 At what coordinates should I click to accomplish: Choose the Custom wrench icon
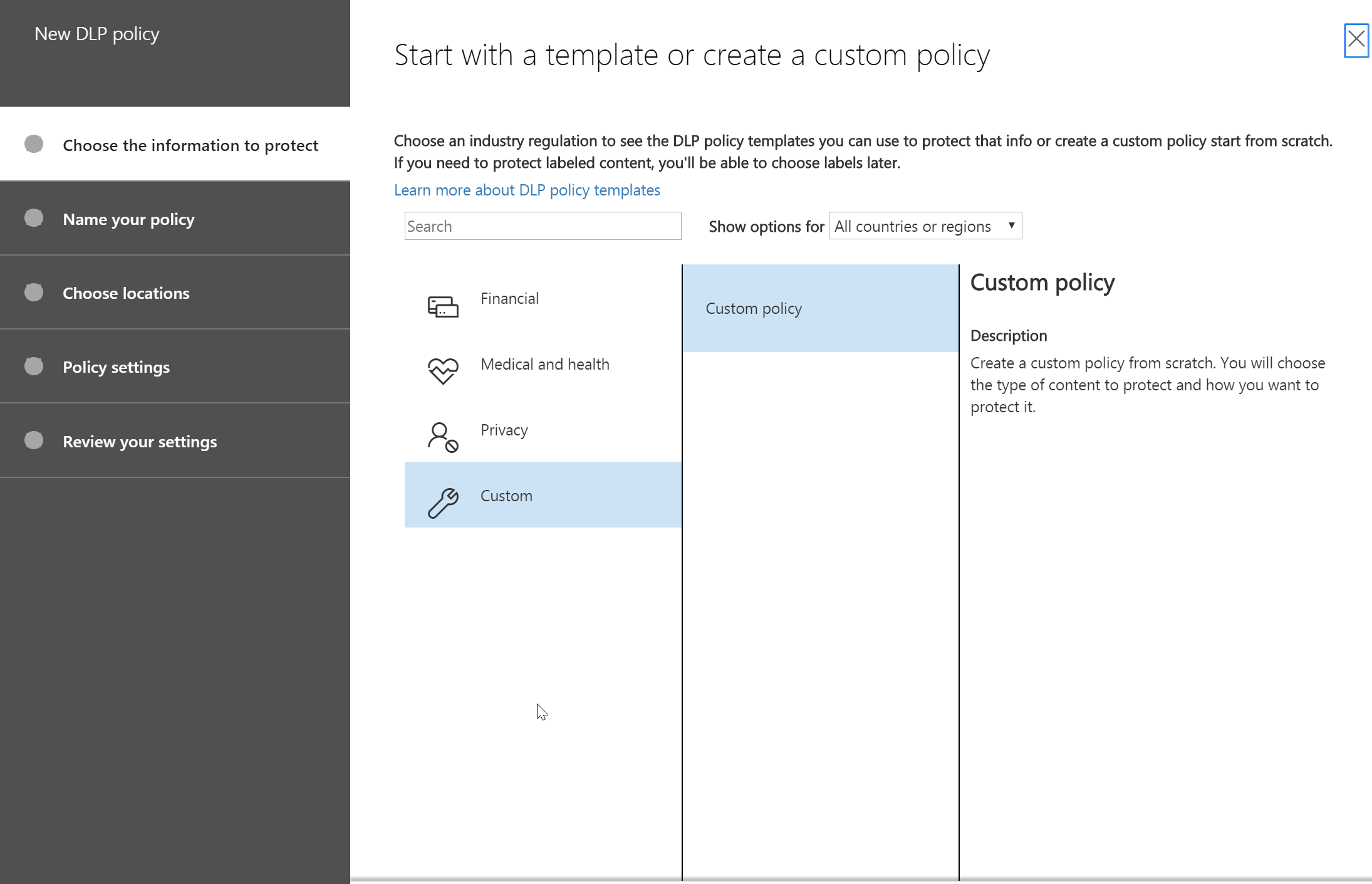coord(443,502)
